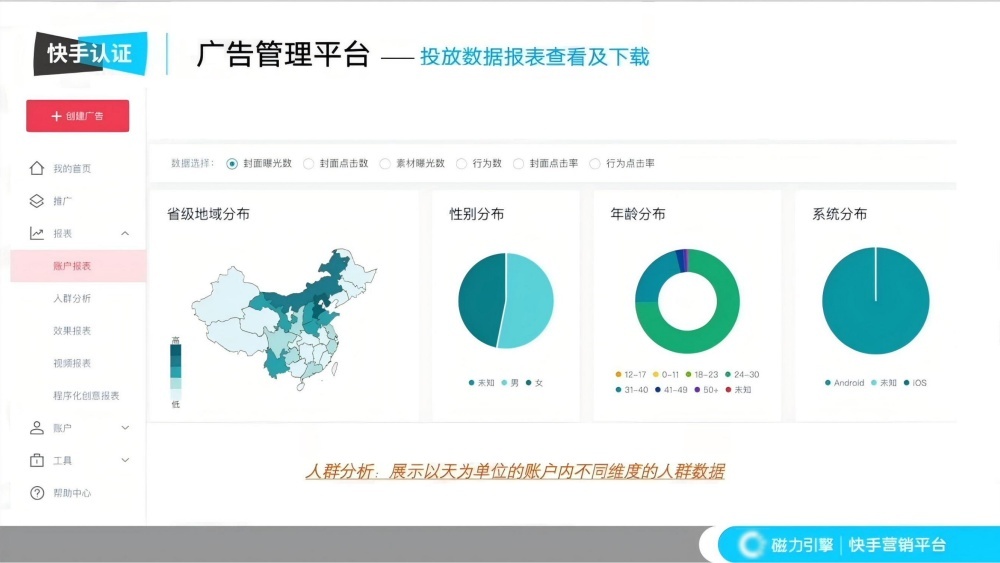Click the 24-30 age legend entry
The width and height of the screenshot is (1000, 563).
point(742,374)
